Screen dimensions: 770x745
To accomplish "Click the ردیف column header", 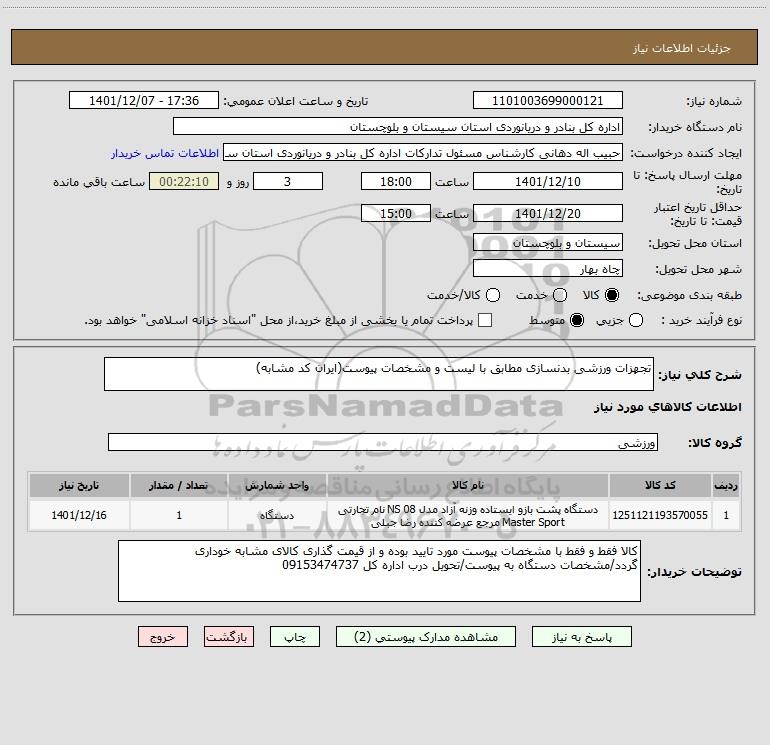I will point(726,485).
